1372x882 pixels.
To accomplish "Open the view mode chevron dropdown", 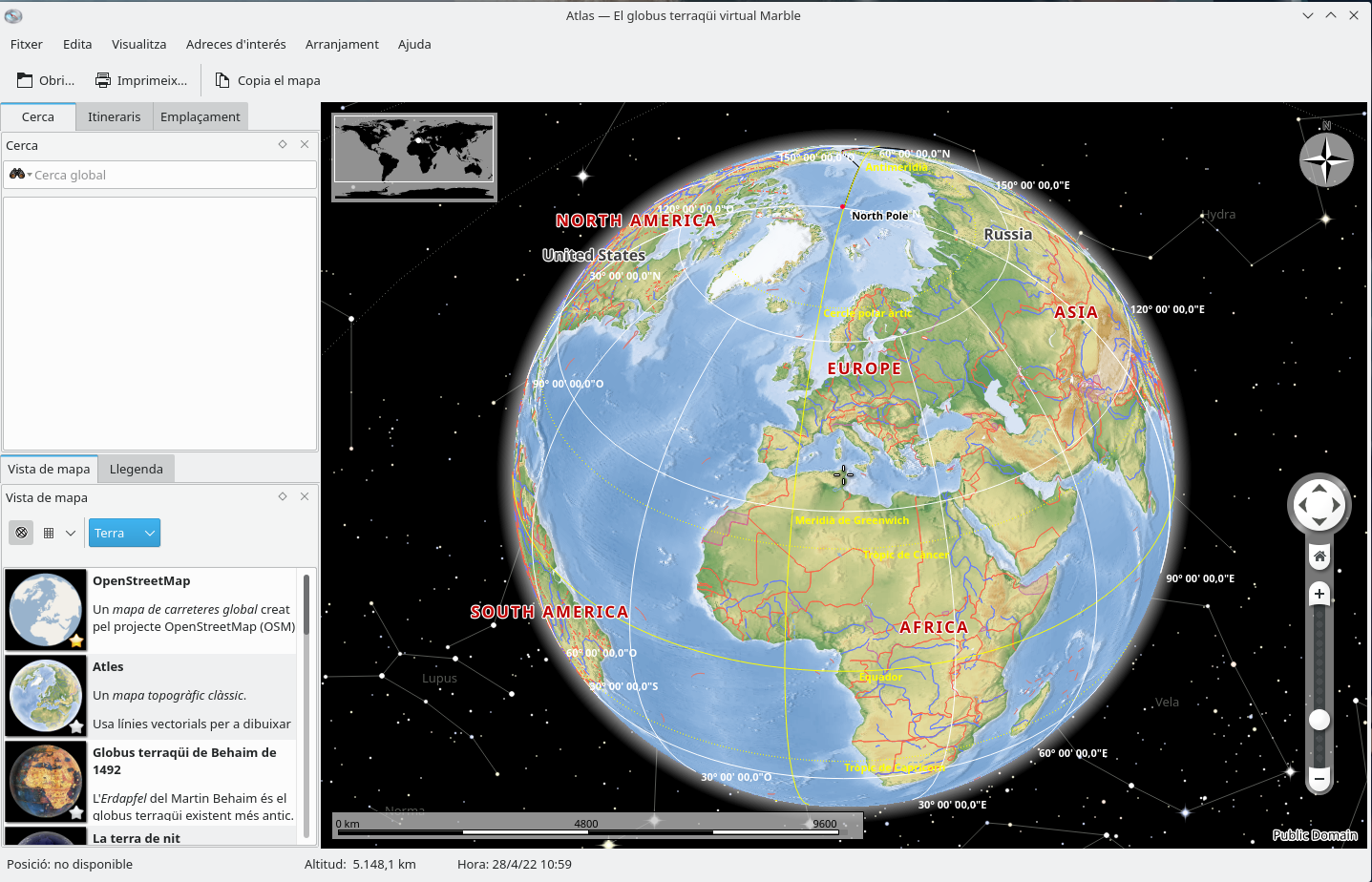I will click(x=71, y=533).
